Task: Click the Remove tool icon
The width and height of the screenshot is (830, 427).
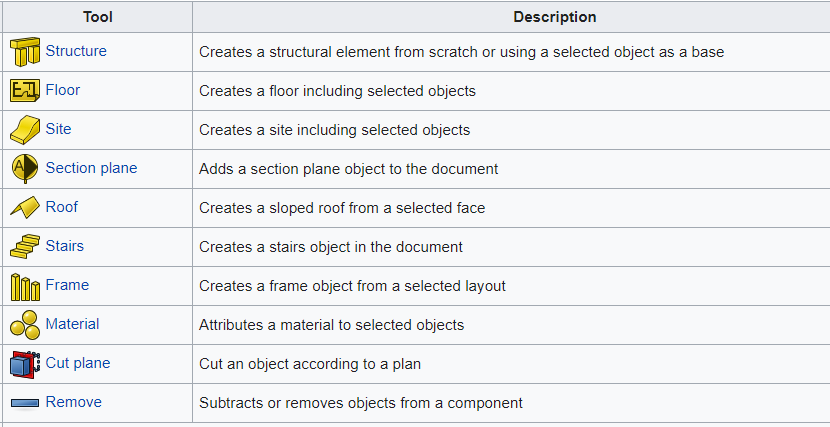Action: [x=25, y=403]
